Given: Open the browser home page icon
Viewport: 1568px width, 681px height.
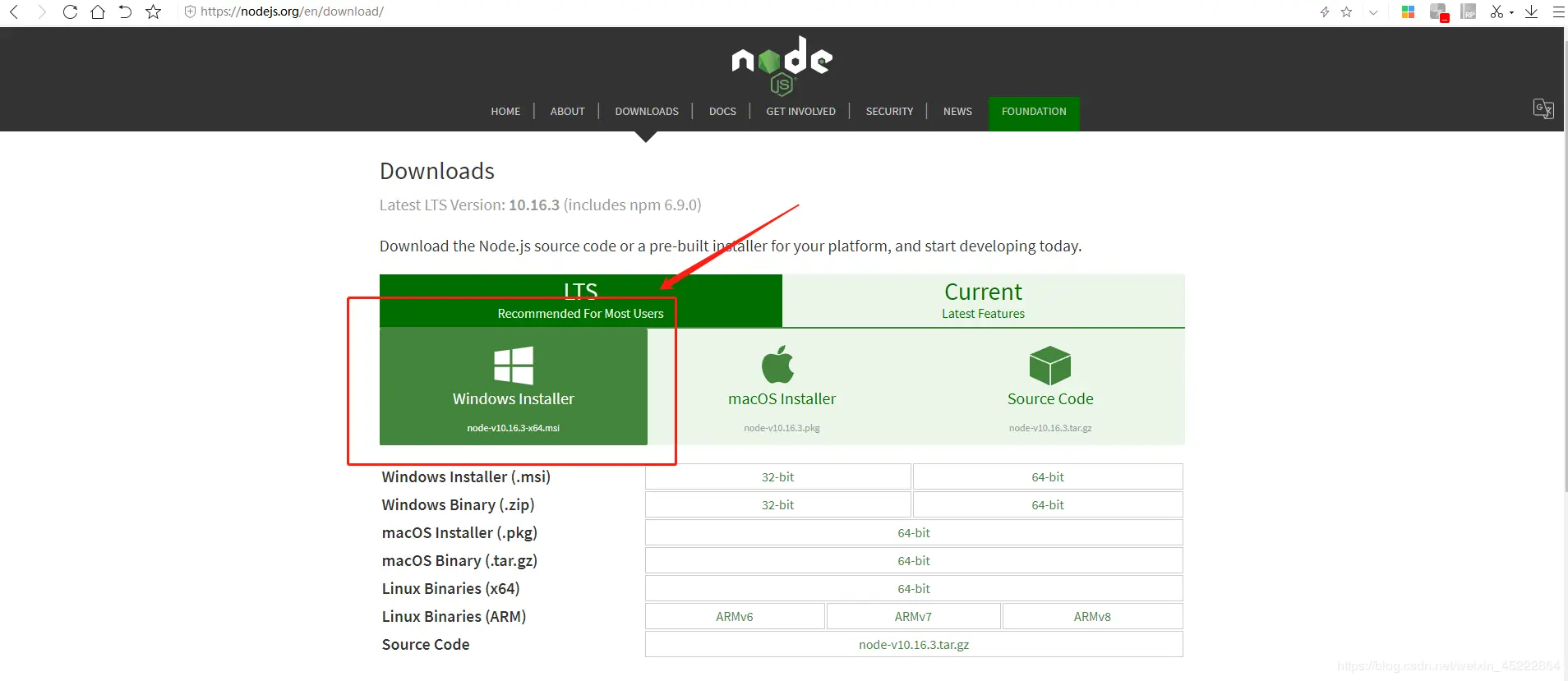Looking at the screenshot, I should [98, 12].
